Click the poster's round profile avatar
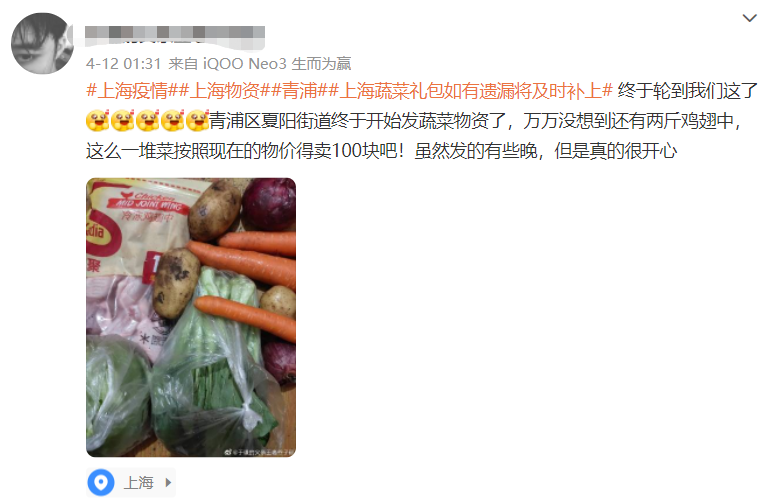This screenshot has width=766, height=499. (42, 43)
